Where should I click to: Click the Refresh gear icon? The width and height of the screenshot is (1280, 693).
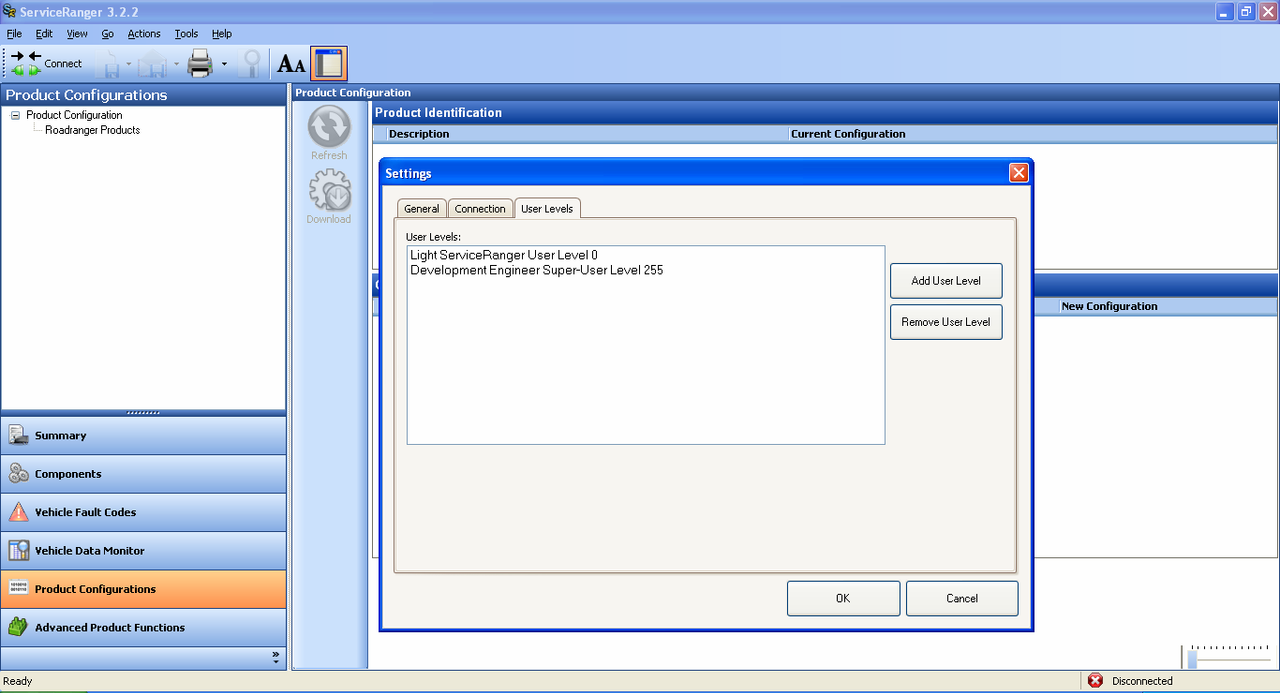[329, 127]
